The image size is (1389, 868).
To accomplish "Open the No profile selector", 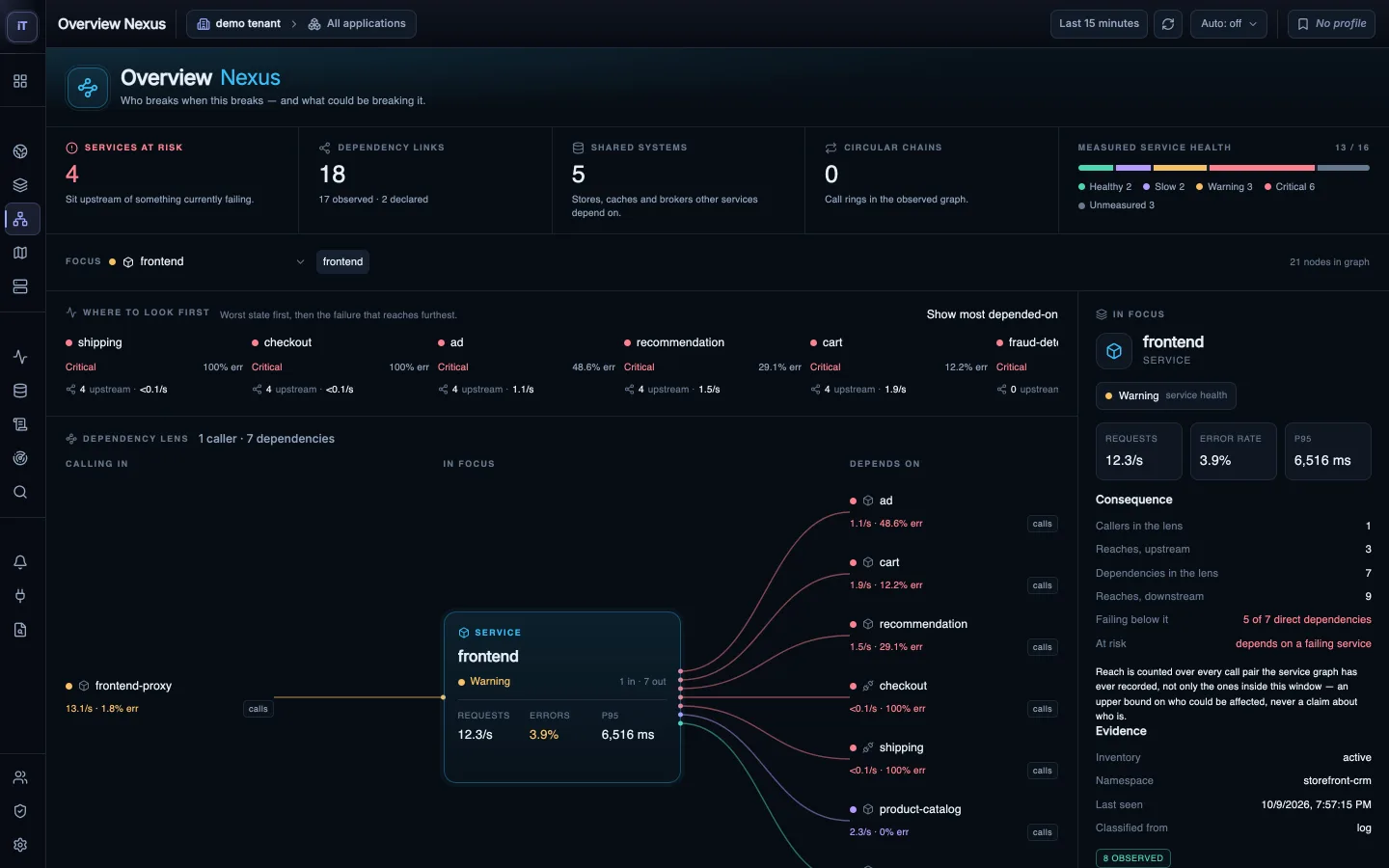I will [x=1331, y=24].
